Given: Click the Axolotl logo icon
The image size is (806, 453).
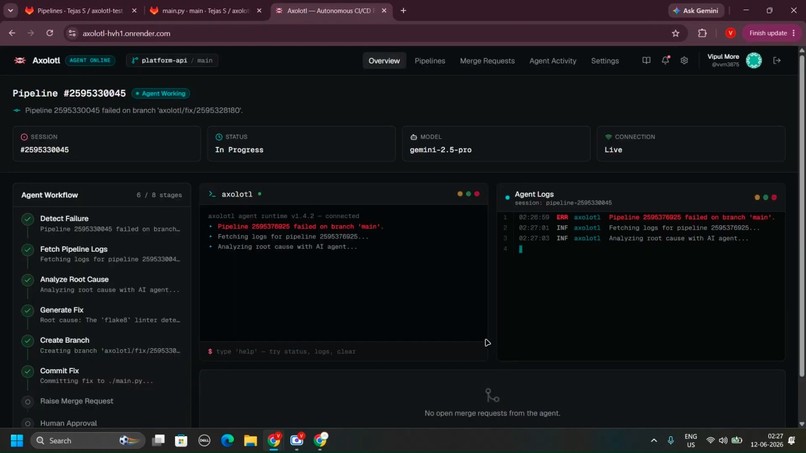Looking at the screenshot, I should click(x=20, y=61).
